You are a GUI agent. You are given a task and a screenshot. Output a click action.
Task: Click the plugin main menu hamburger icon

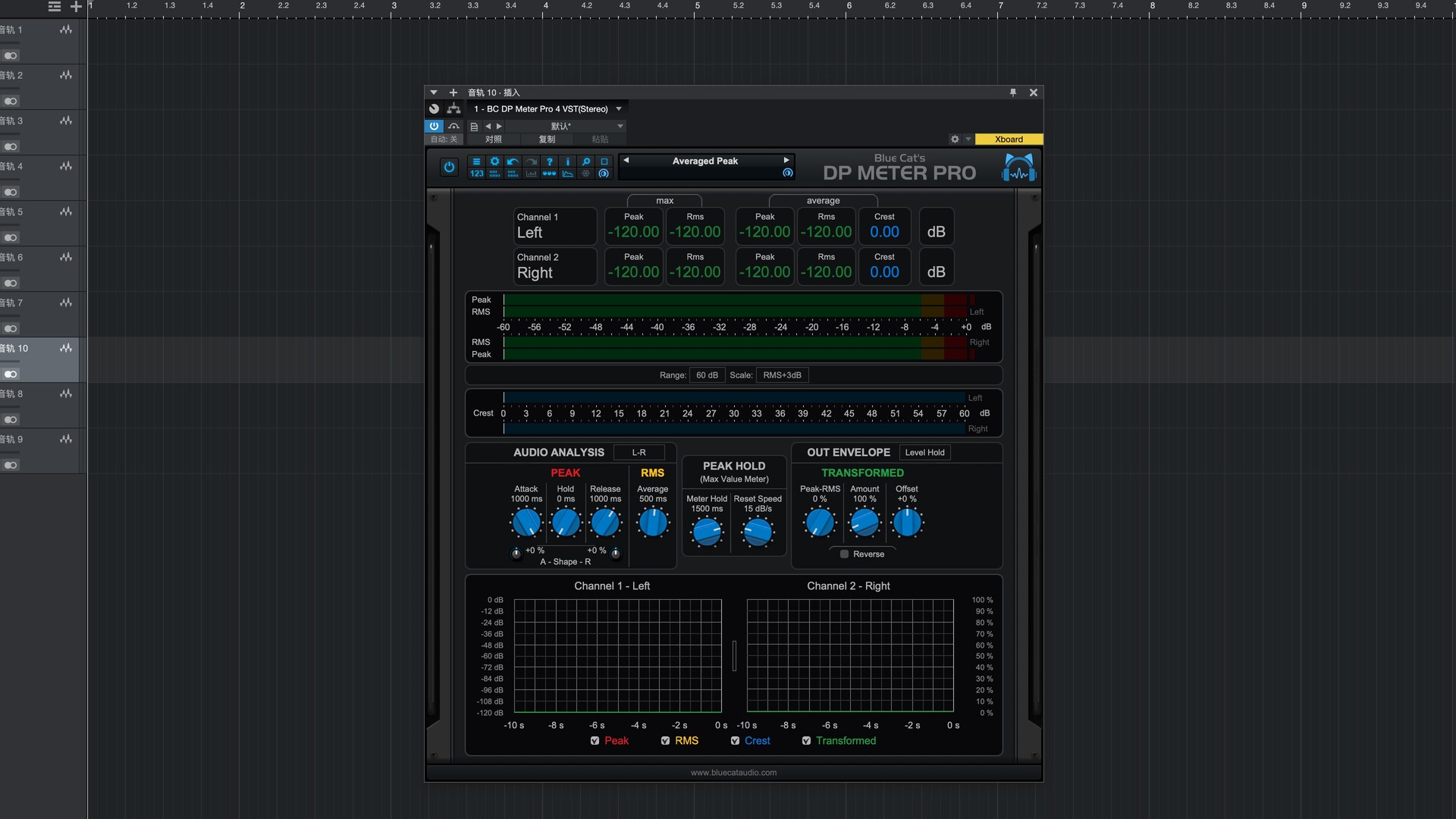coord(476,162)
